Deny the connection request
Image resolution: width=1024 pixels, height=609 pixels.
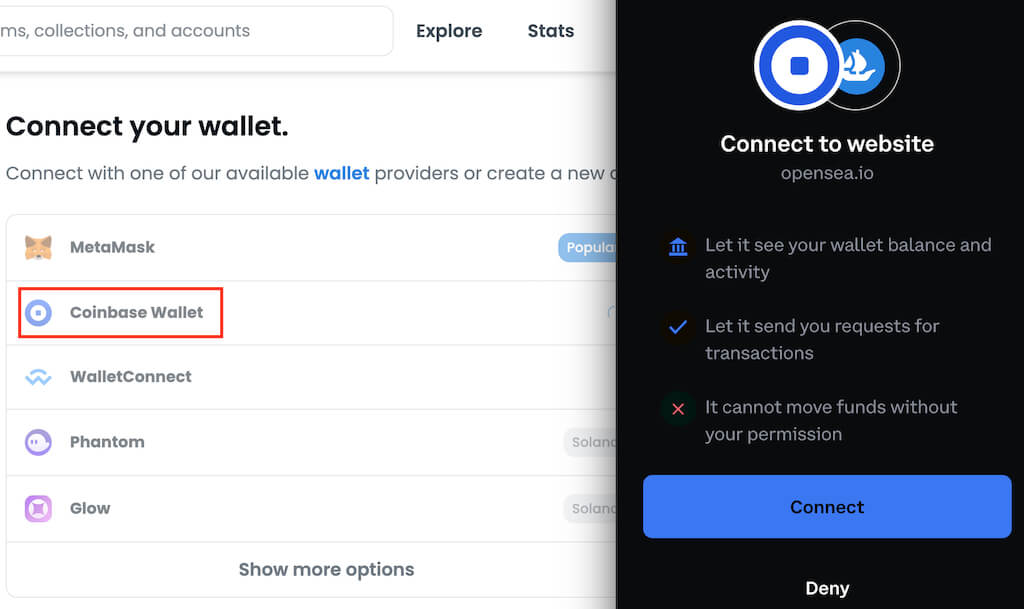pos(827,588)
